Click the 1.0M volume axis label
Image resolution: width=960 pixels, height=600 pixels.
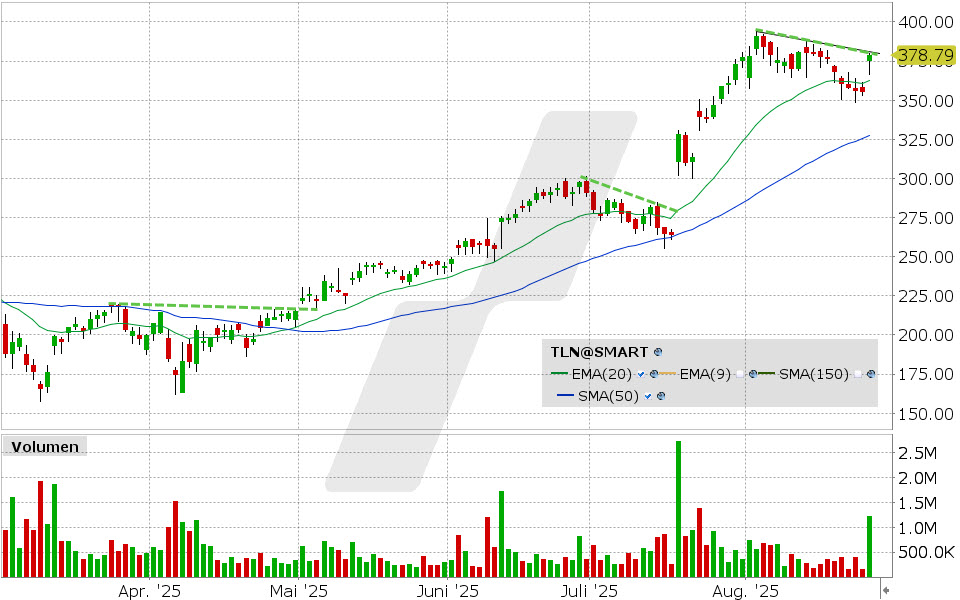tap(917, 528)
